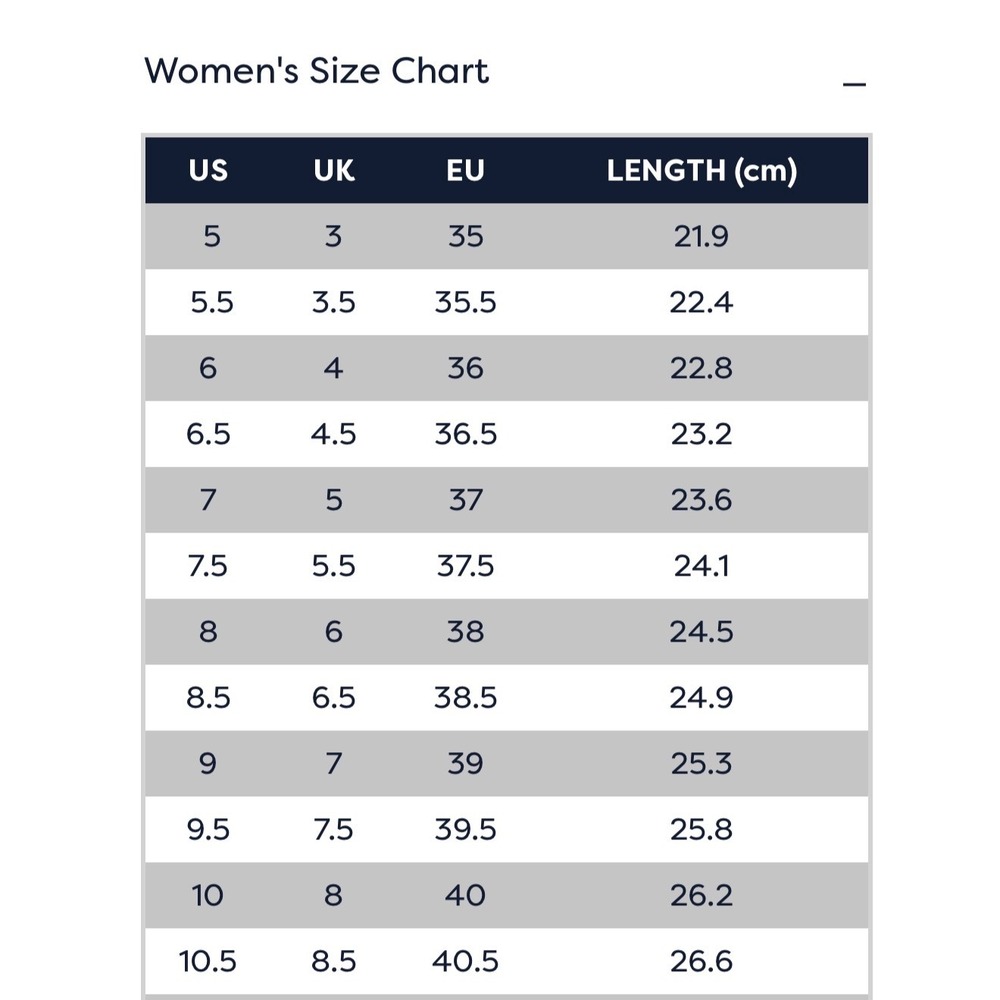Collapse the Women's Size Chart section

pos(854,84)
